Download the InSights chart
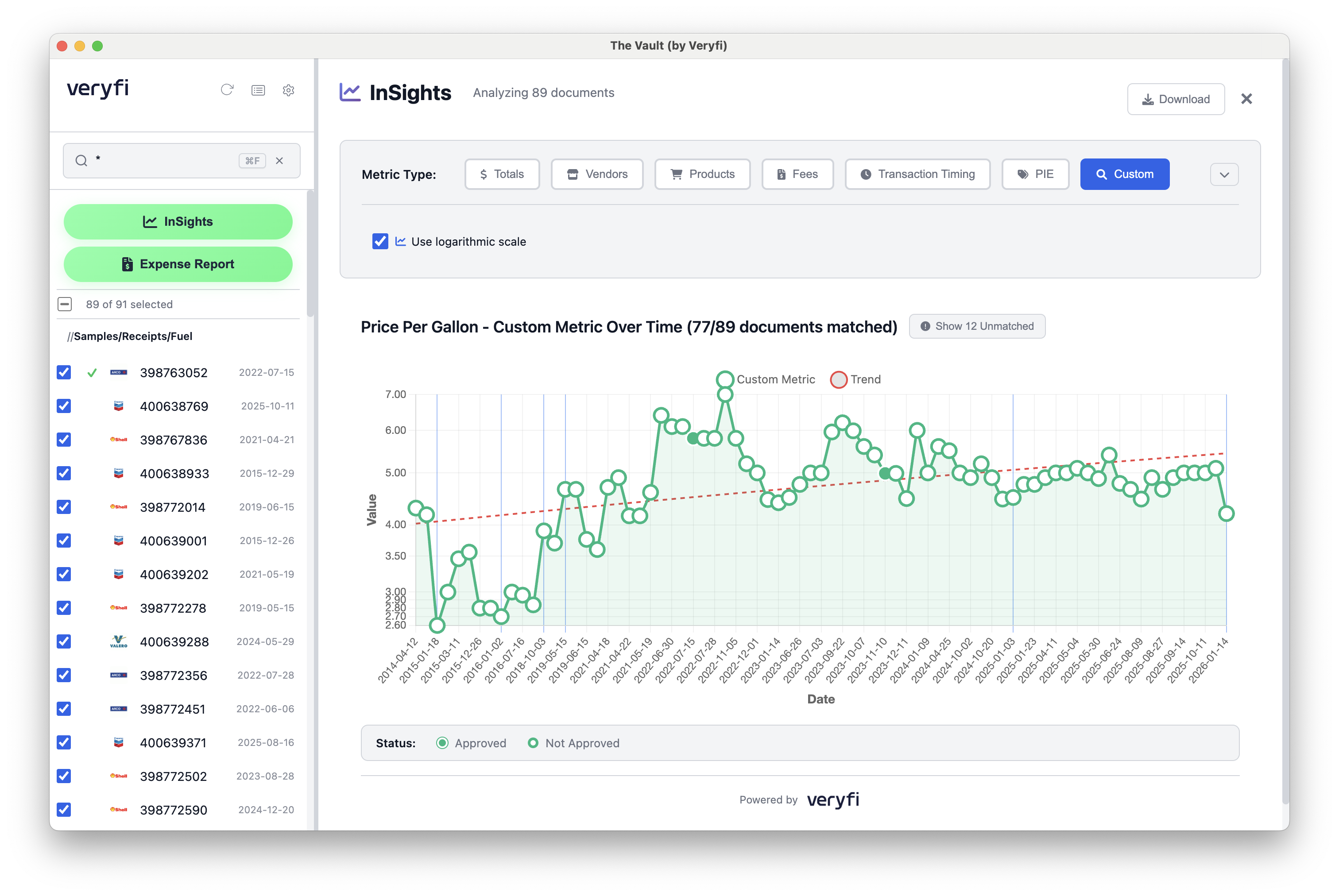This screenshot has height=896, width=1339. pos(1176,99)
